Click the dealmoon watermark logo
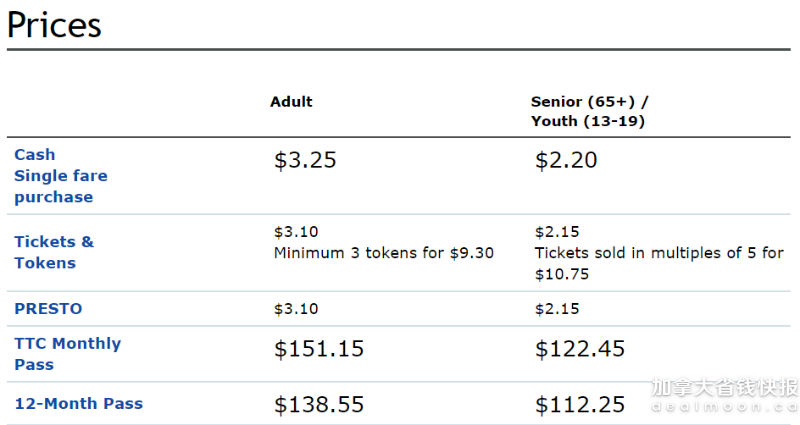The width and height of the screenshot is (800, 425). click(725, 394)
